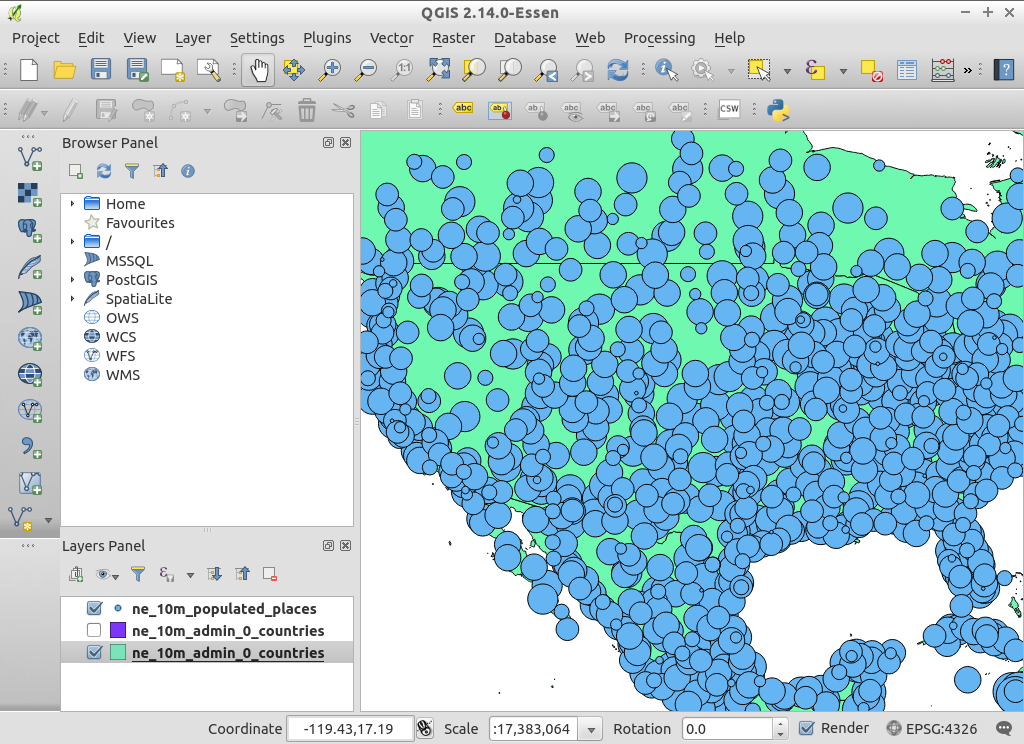Click the Add PostGIS Layer elephant icon
The width and height of the screenshot is (1024, 744).
pyautogui.click(x=29, y=231)
